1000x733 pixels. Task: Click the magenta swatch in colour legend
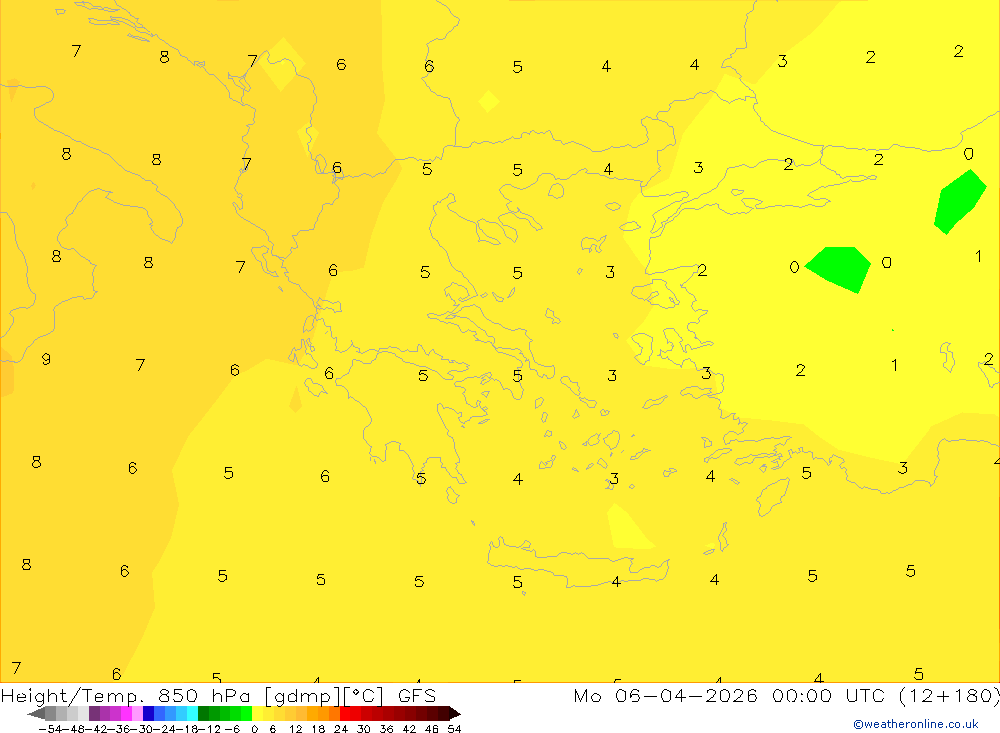[126, 713]
